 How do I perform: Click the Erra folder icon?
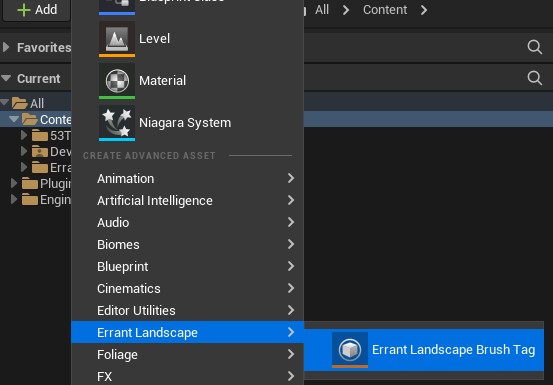pos(40,167)
